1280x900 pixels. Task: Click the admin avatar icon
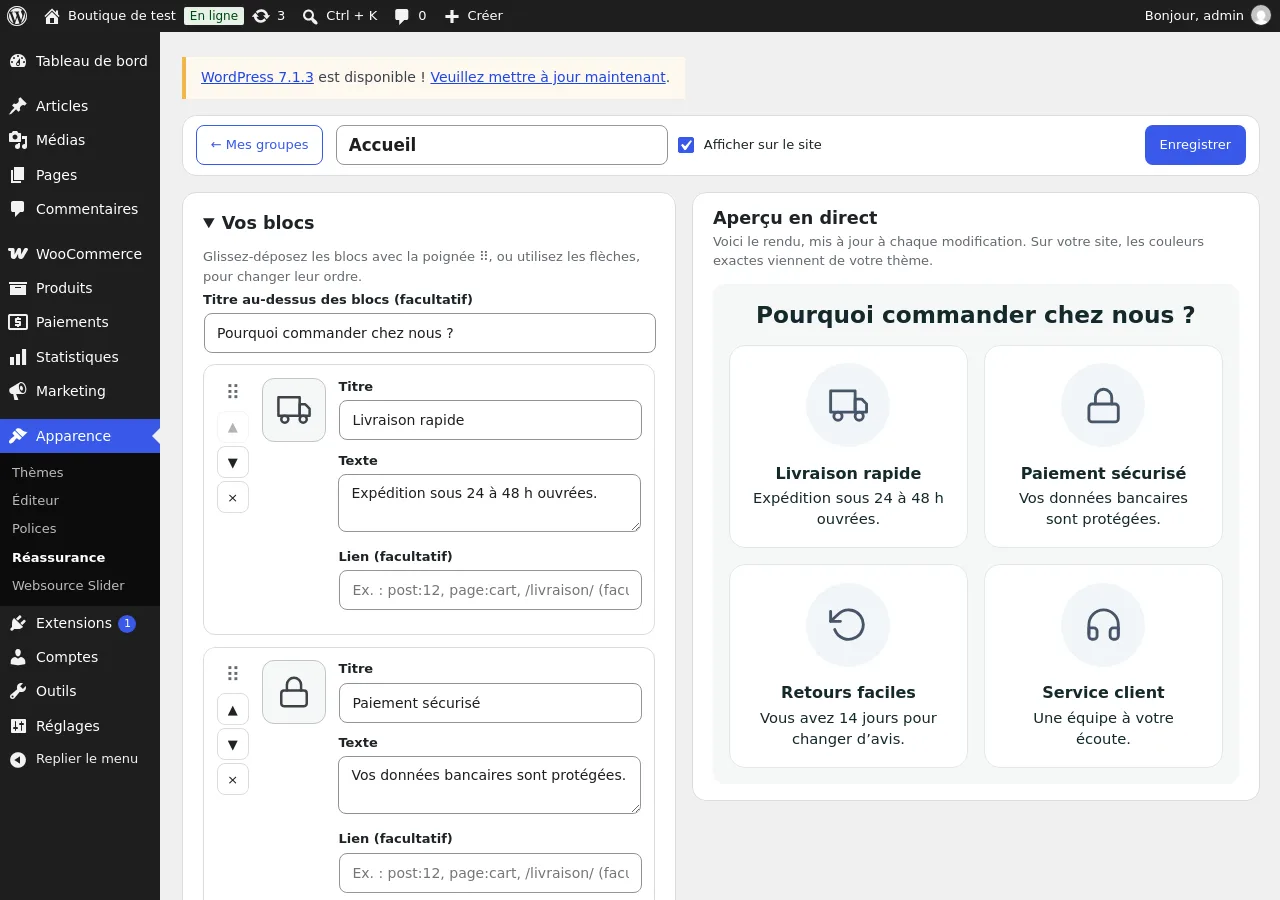tap(1261, 16)
